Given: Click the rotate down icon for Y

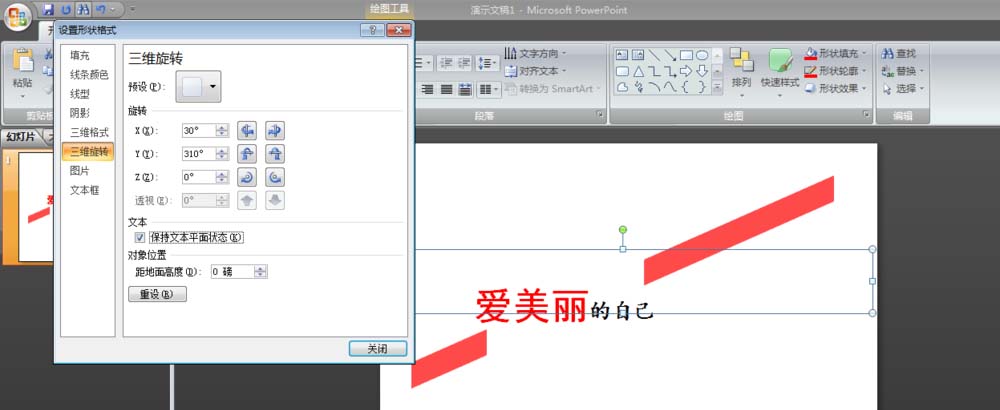Looking at the screenshot, I should coord(275,154).
